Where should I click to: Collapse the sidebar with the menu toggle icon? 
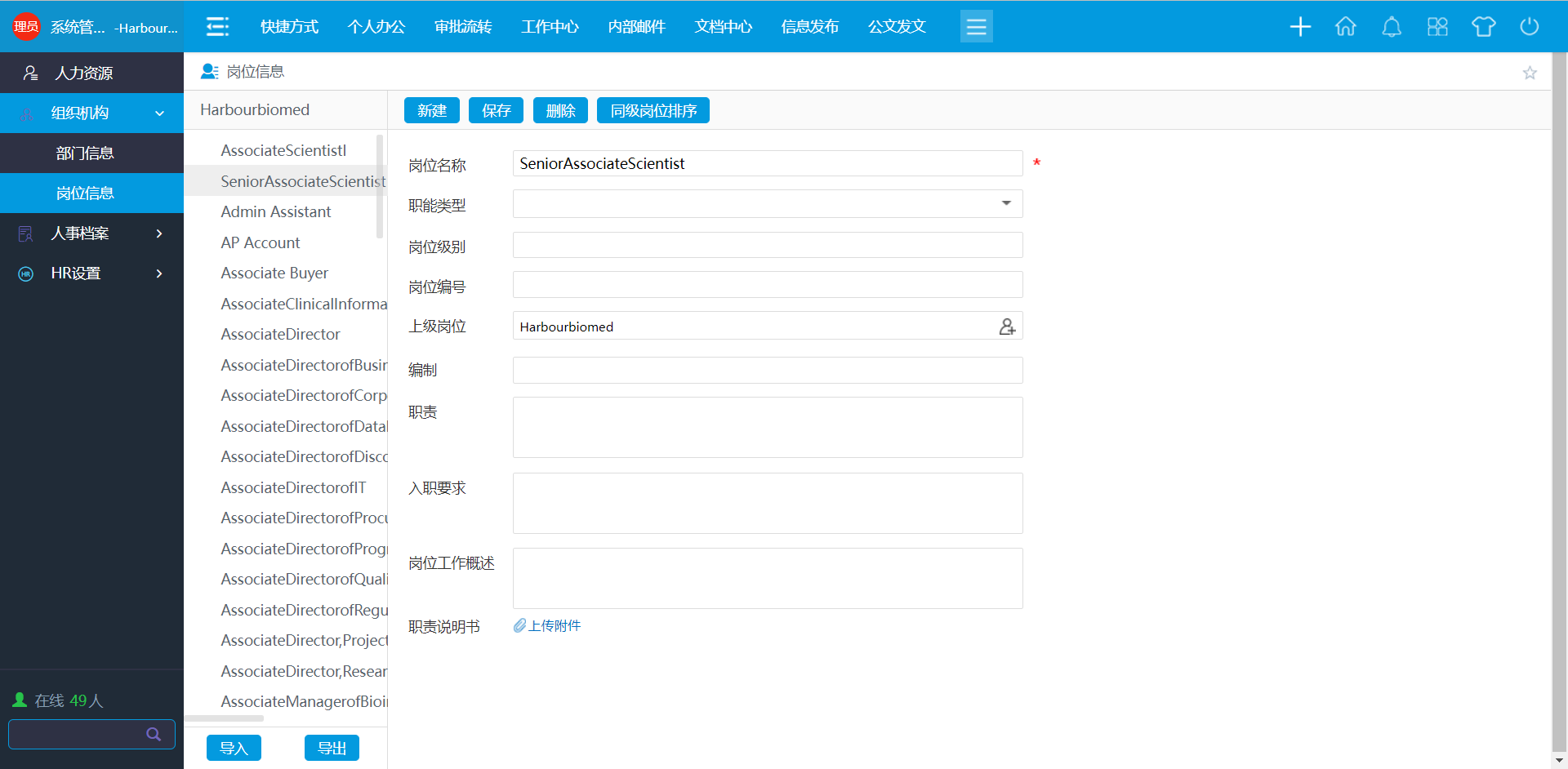pos(217,27)
